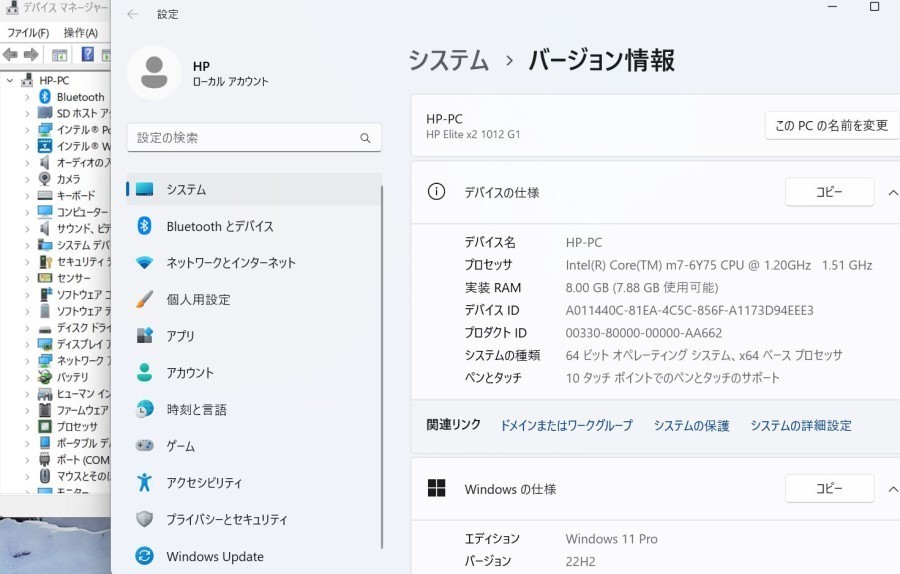This screenshot has width=900, height=574.
Task: Open ネットワークとインターネット wifi icon
Action: pyautogui.click(x=144, y=263)
